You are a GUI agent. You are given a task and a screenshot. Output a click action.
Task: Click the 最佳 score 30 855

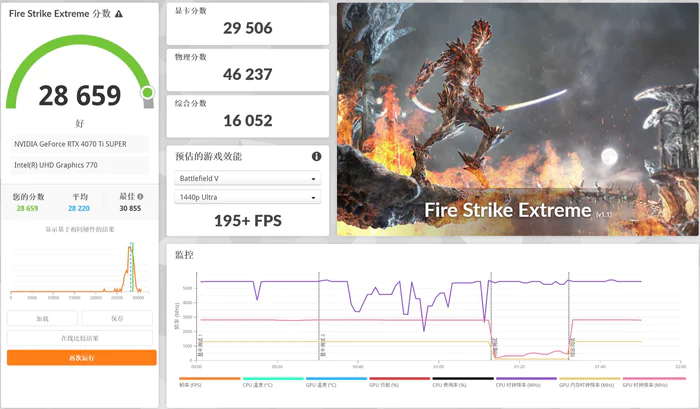130,208
